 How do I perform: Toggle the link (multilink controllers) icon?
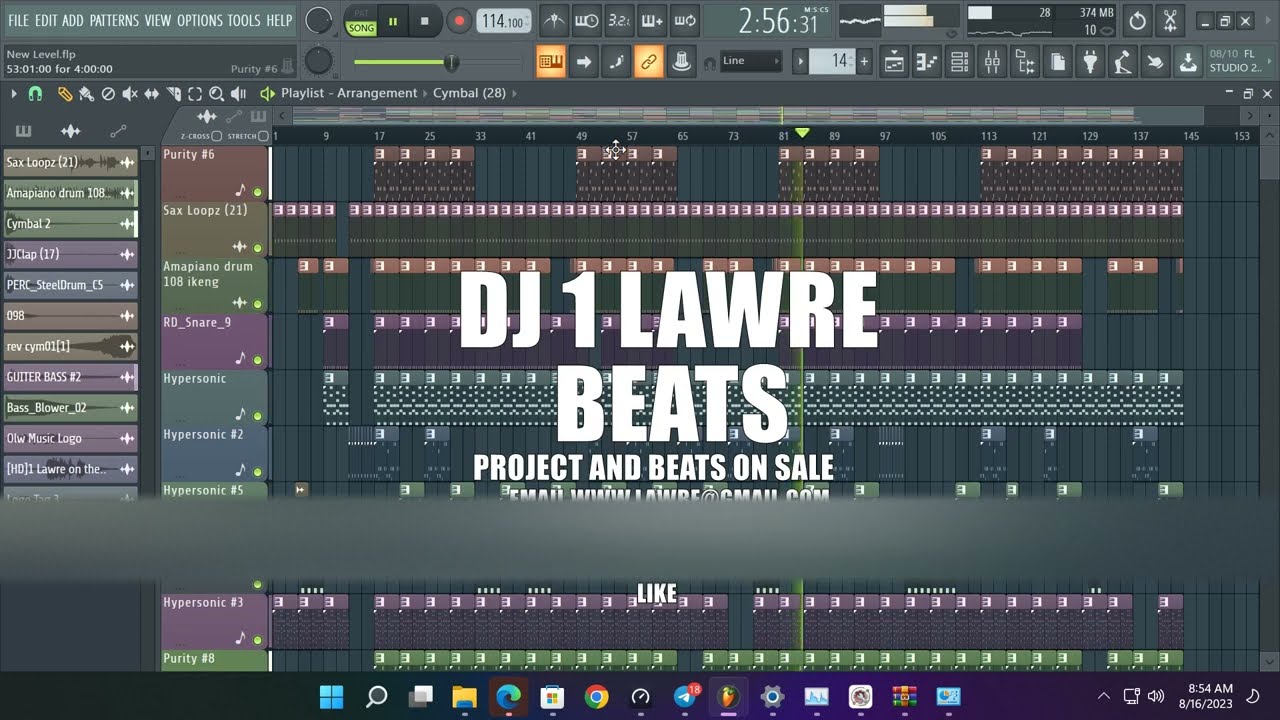[649, 62]
